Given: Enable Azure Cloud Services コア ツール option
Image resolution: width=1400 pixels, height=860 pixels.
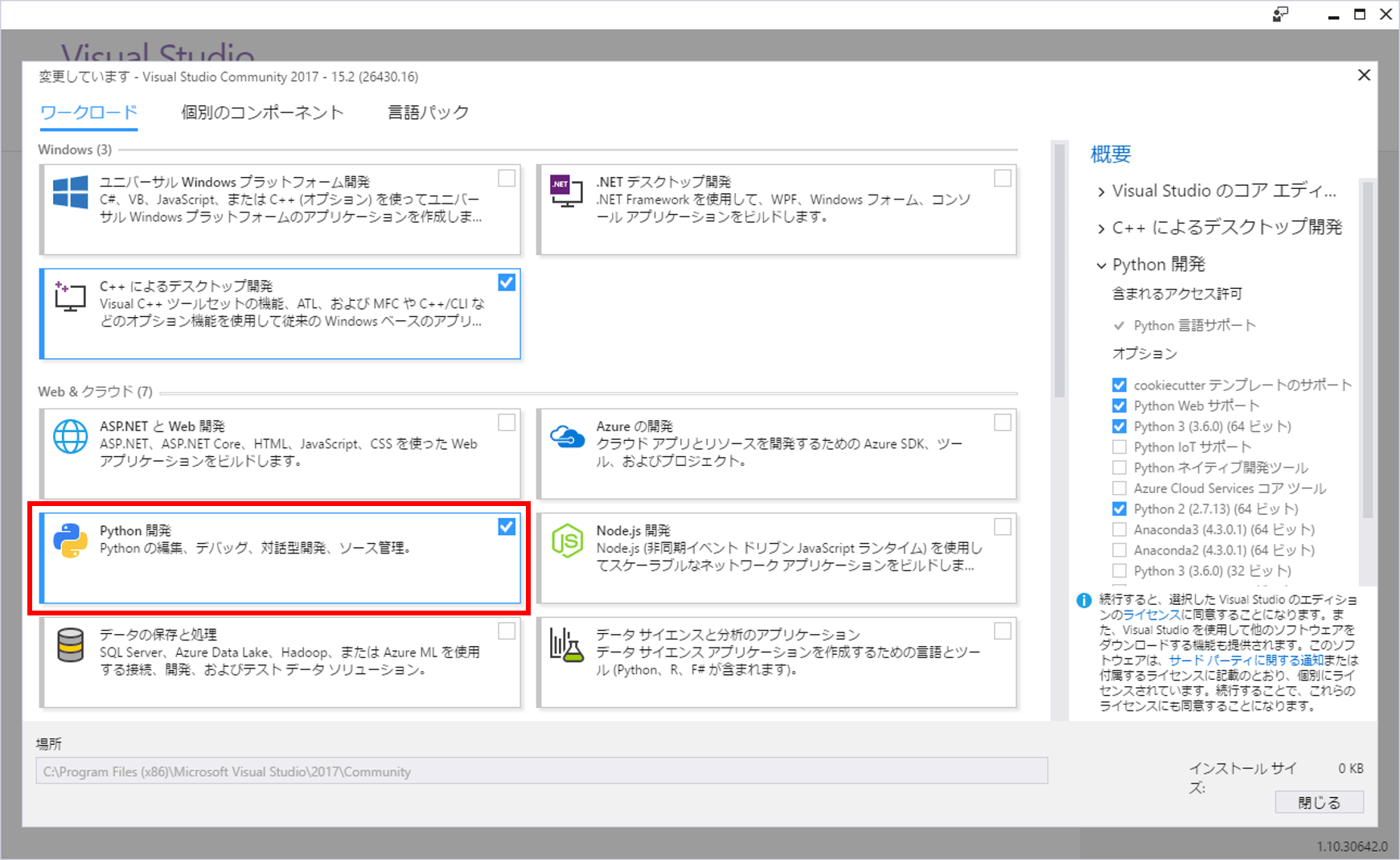Looking at the screenshot, I should pos(1119,488).
